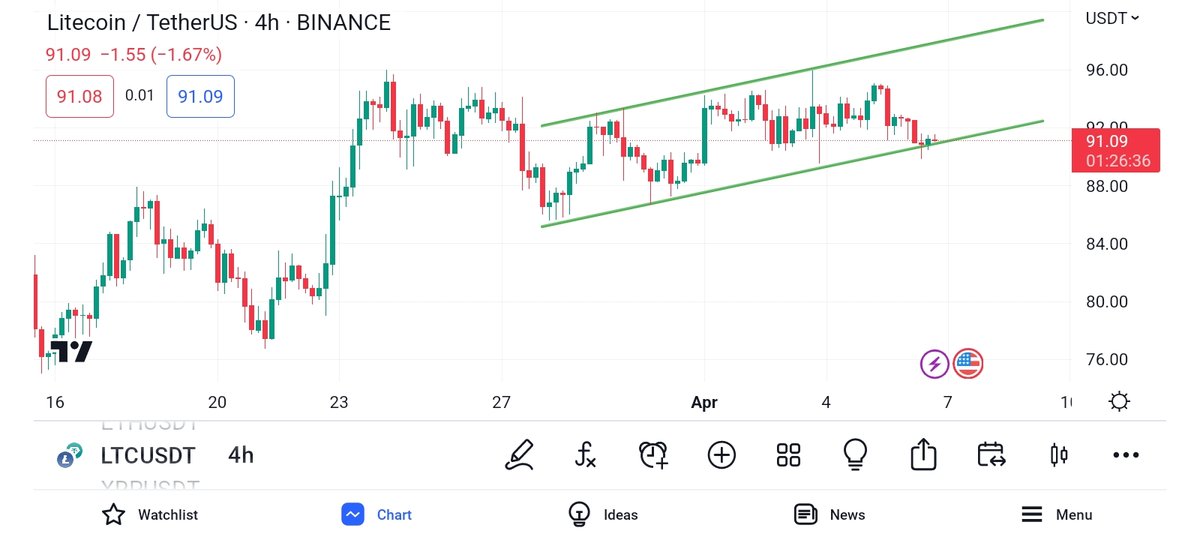The image size is (1200, 540).
Task: Open the go to date calendar icon
Action: tap(991, 455)
